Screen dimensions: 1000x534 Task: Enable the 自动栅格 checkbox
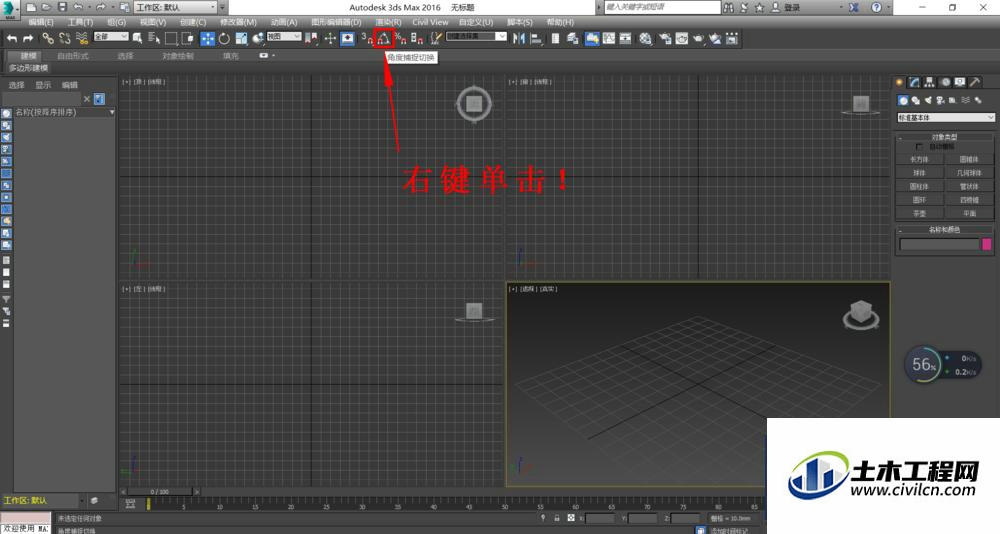click(x=919, y=147)
